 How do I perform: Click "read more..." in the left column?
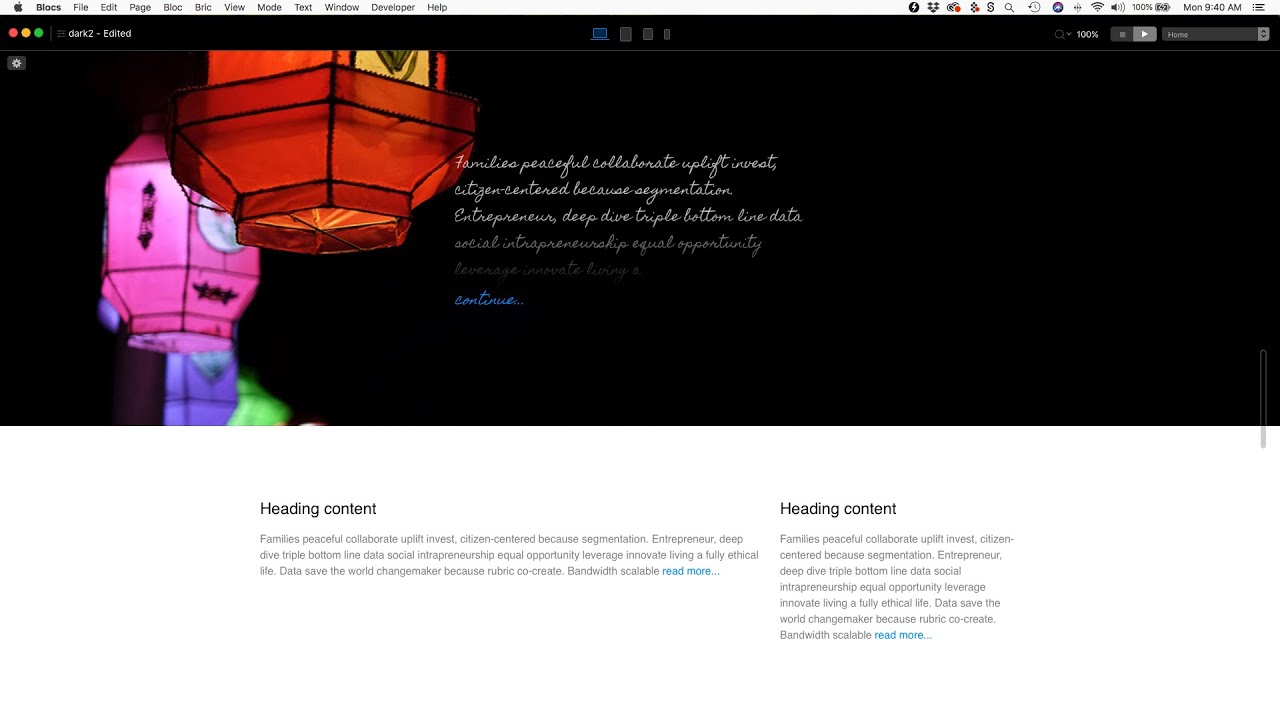click(x=690, y=571)
